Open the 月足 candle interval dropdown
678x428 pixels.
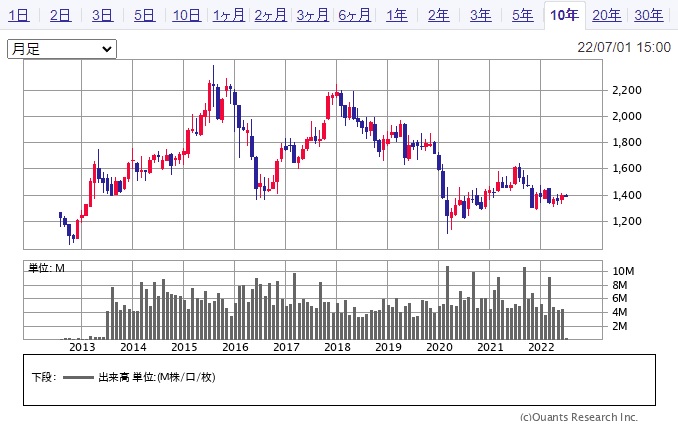pos(62,49)
